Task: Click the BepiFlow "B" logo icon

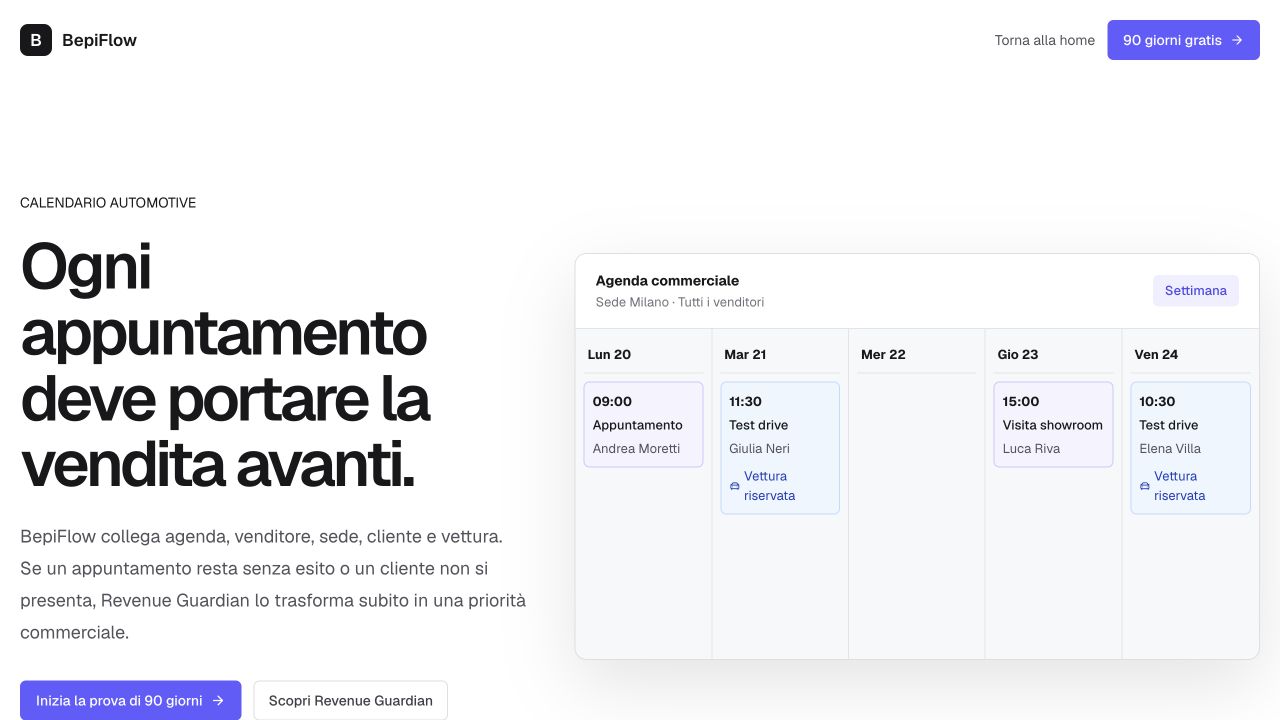Action: point(36,40)
